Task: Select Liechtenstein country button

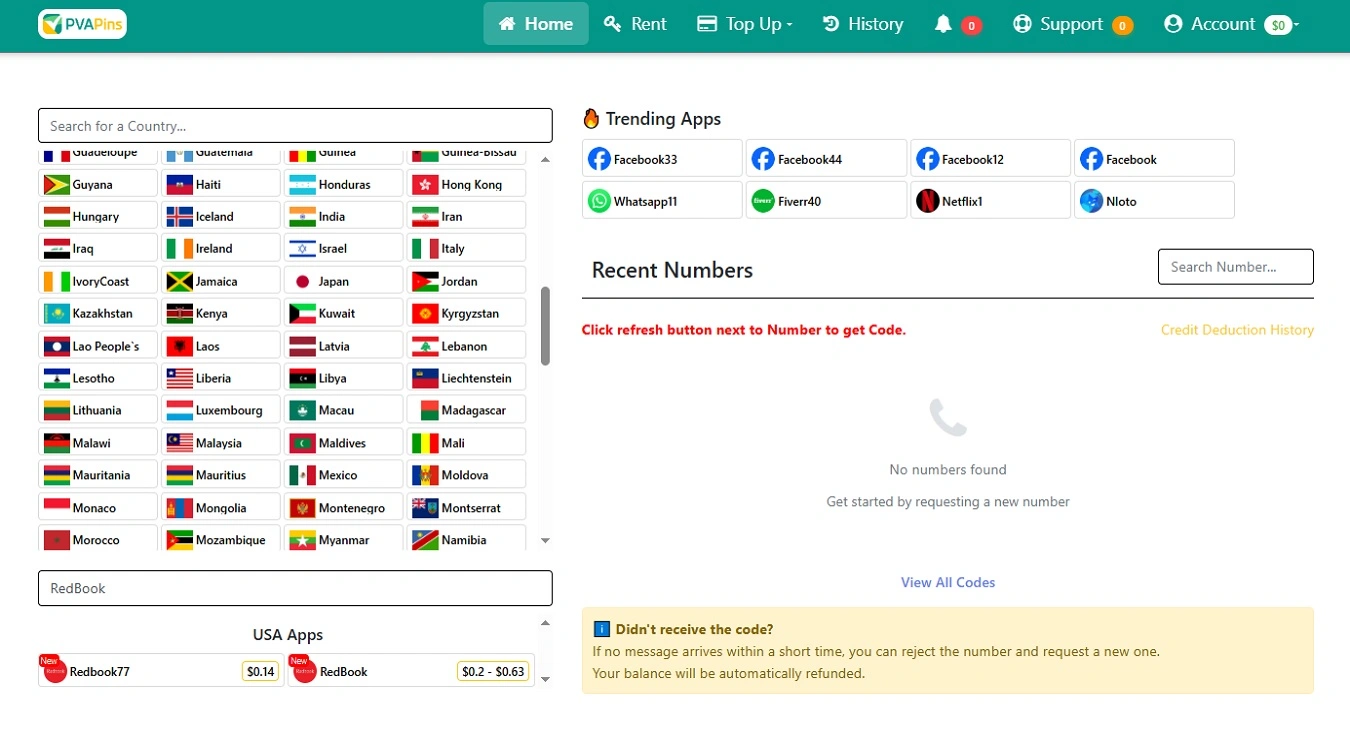Action: click(467, 378)
